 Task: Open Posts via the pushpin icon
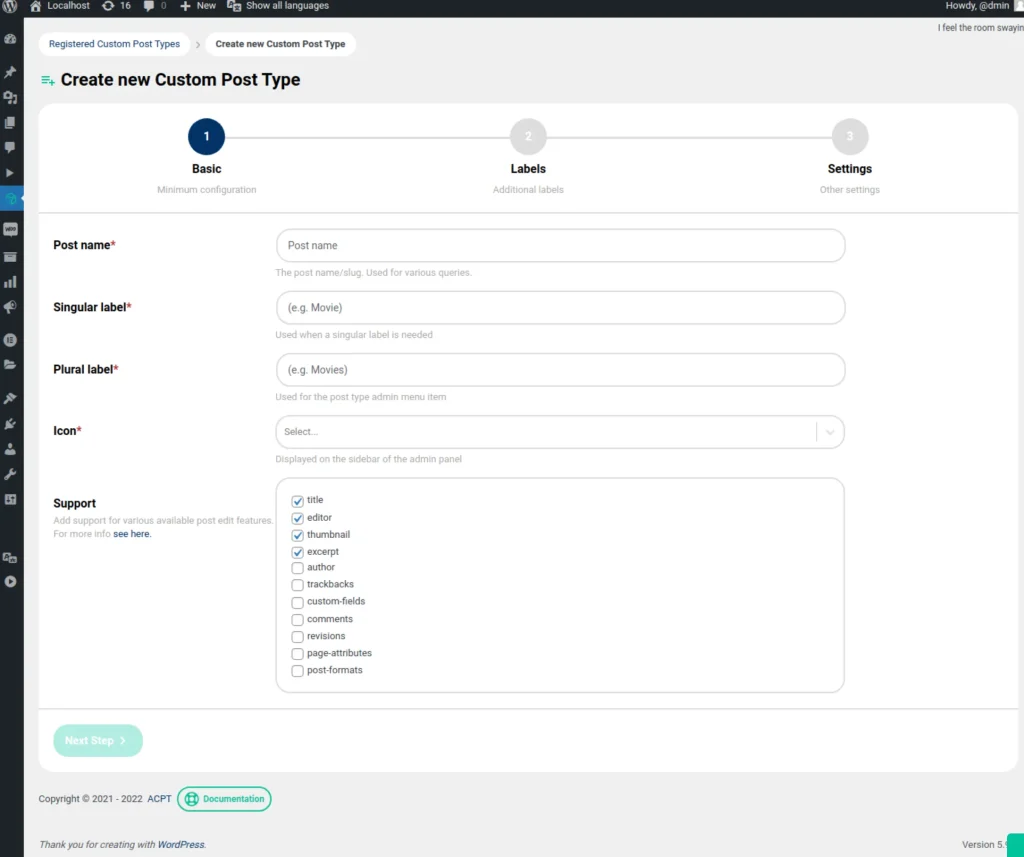coord(10,72)
